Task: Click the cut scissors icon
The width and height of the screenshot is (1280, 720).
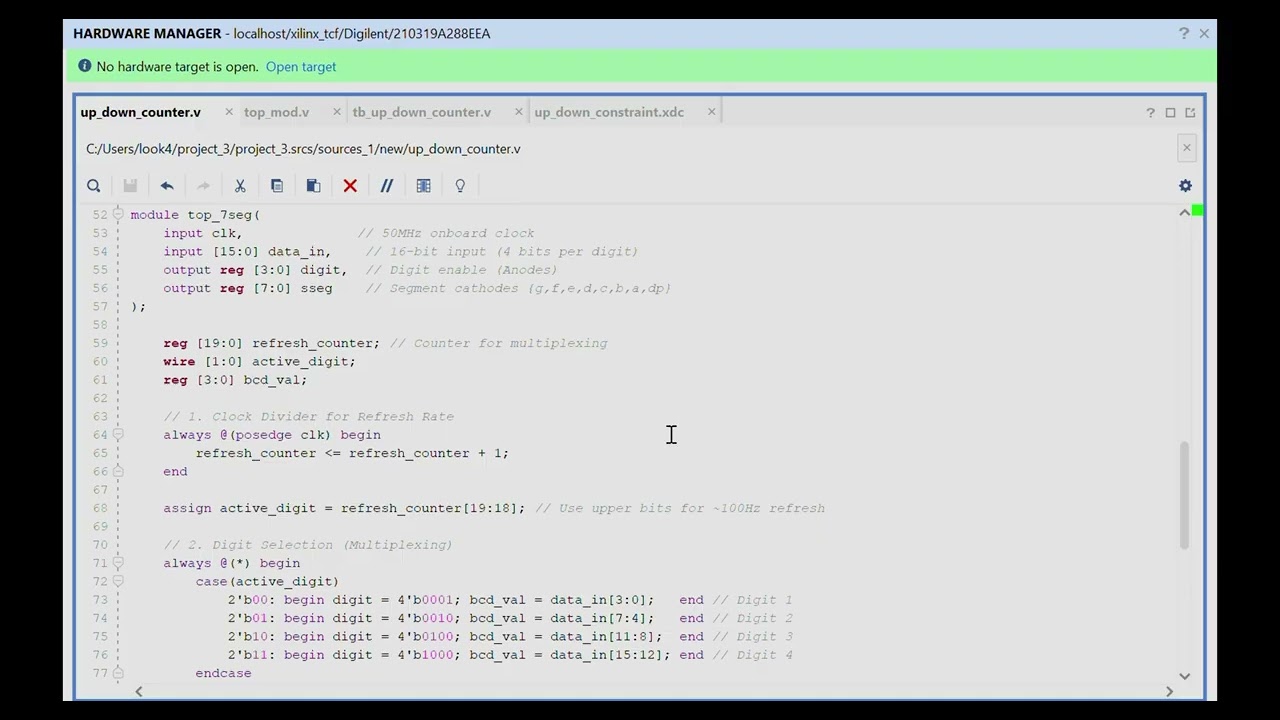Action: point(240,186)
